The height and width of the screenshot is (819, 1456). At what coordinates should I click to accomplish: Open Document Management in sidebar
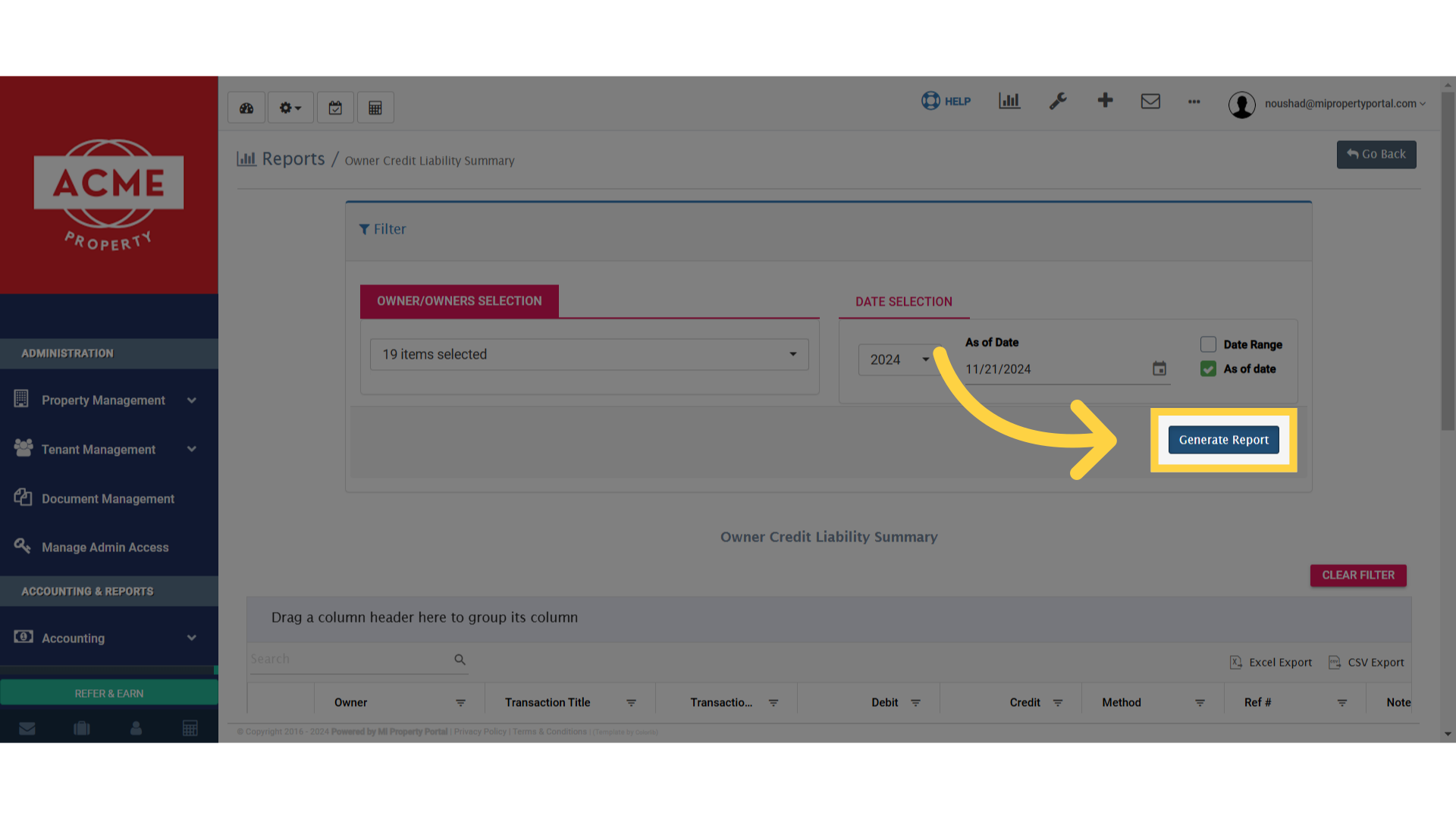click(108, 499)
